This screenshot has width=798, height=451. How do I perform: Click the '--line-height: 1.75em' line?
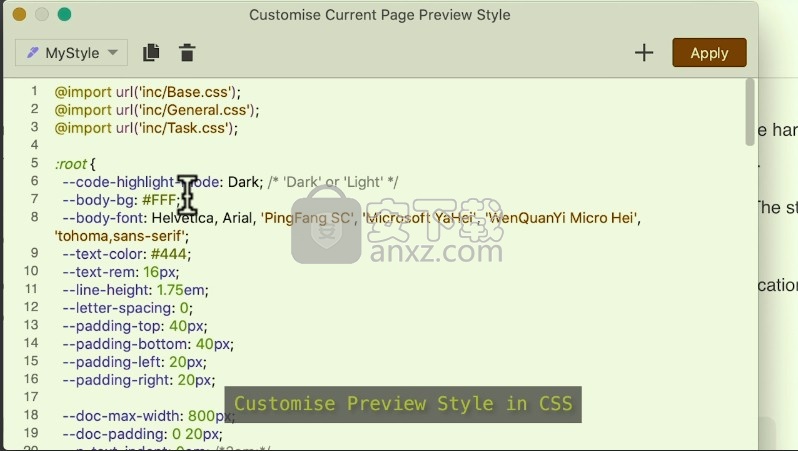135,290
